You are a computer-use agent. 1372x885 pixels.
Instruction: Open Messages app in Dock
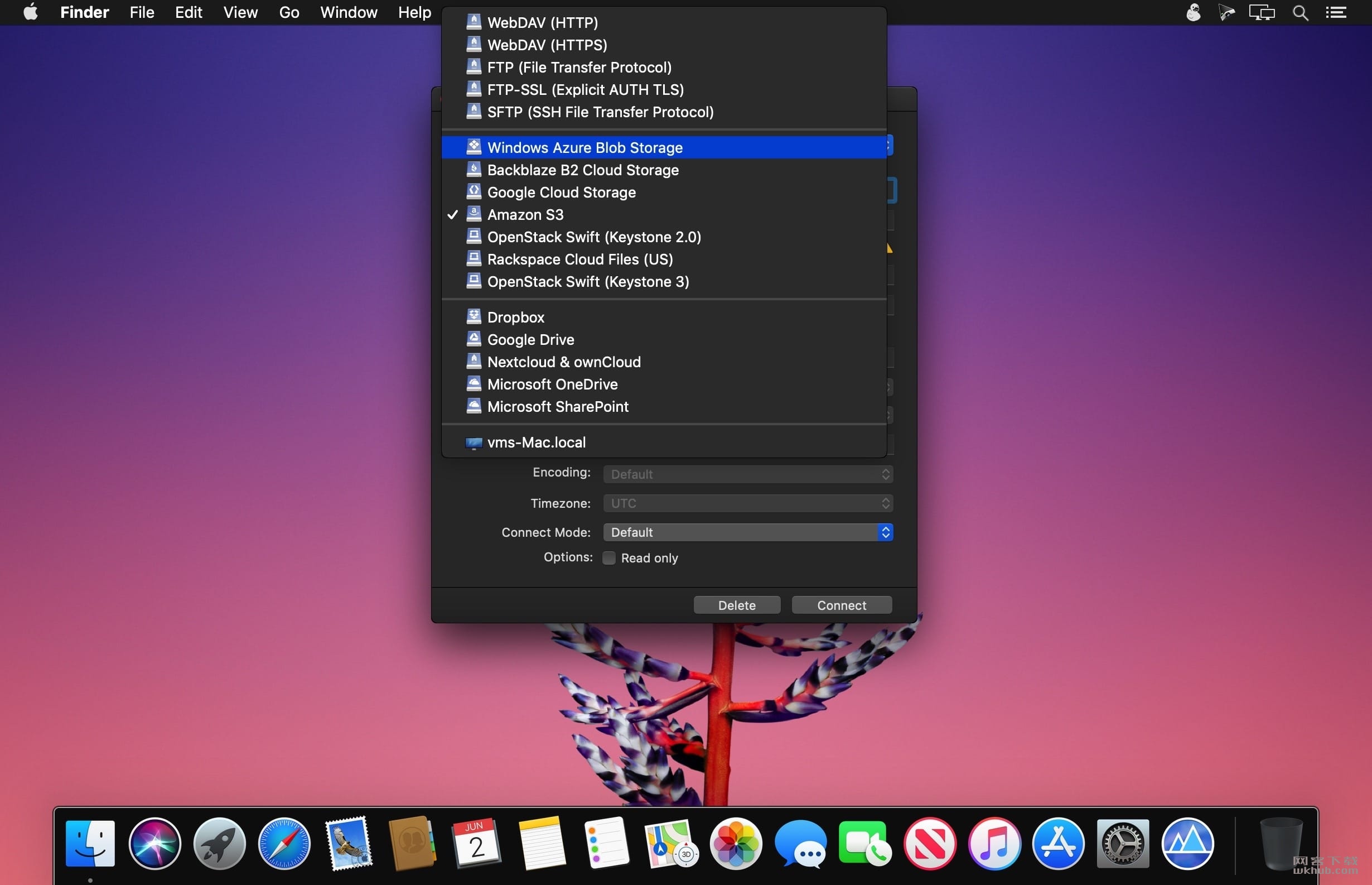[x=800, y=843]
